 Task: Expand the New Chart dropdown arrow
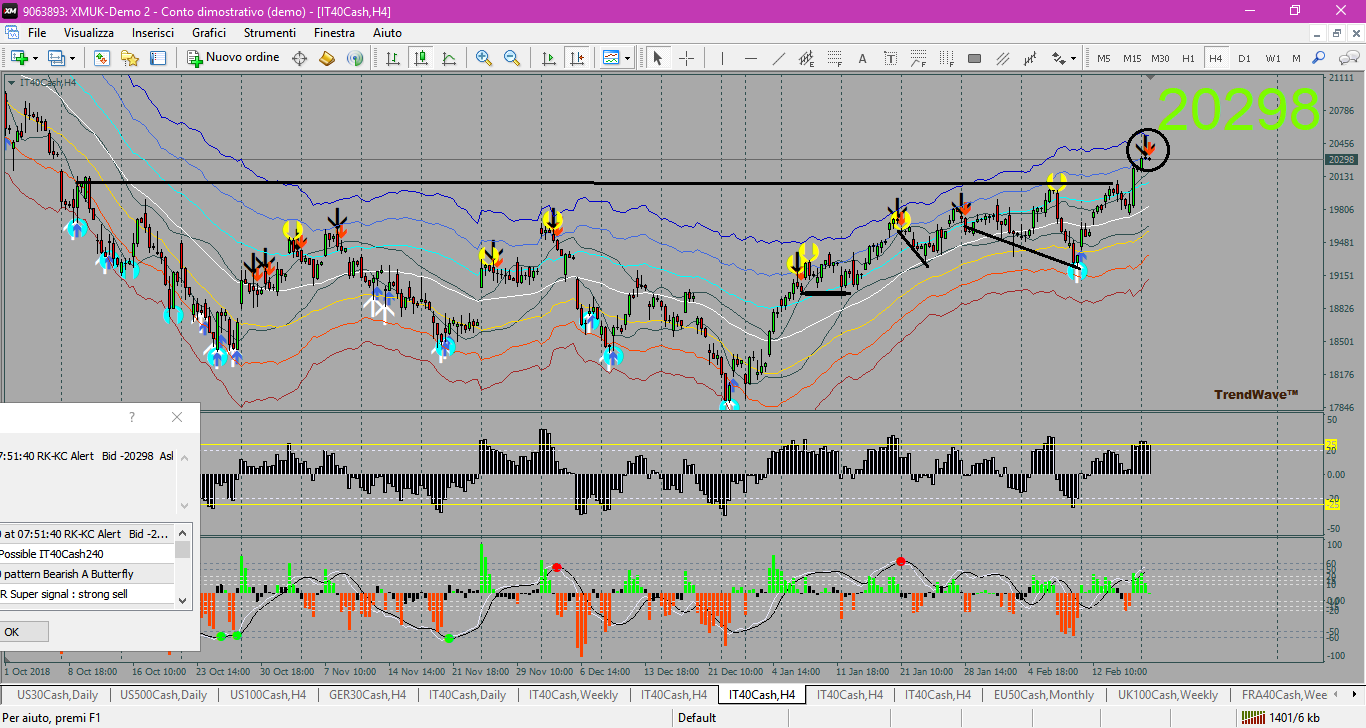point(35,58)
